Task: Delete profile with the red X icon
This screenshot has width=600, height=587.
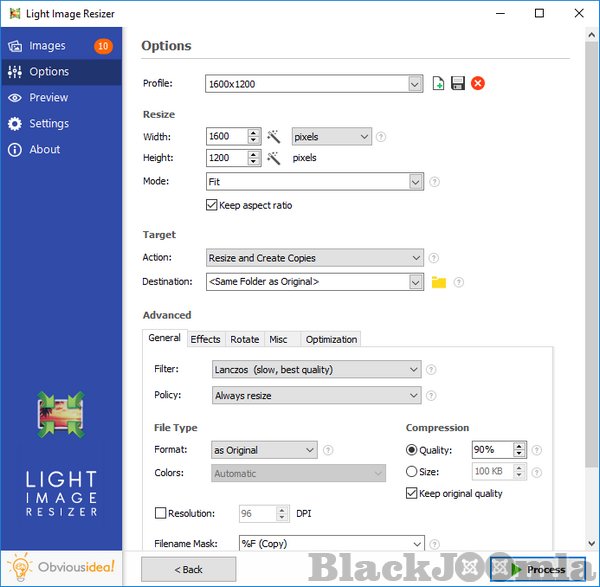Action: pos(478,84)
